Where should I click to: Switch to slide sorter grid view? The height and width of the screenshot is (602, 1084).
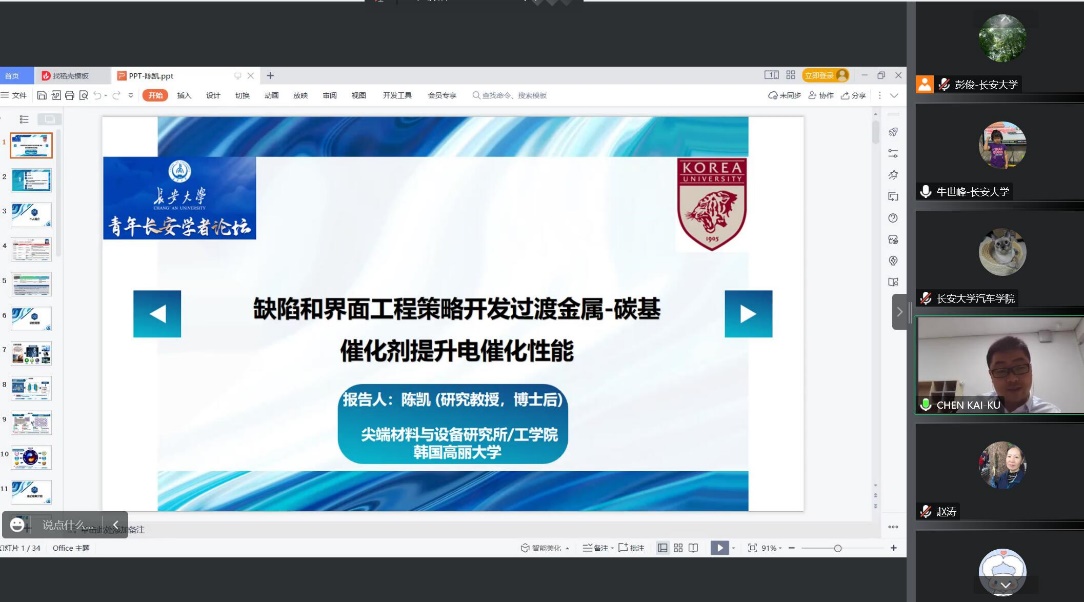coord(678,548)
